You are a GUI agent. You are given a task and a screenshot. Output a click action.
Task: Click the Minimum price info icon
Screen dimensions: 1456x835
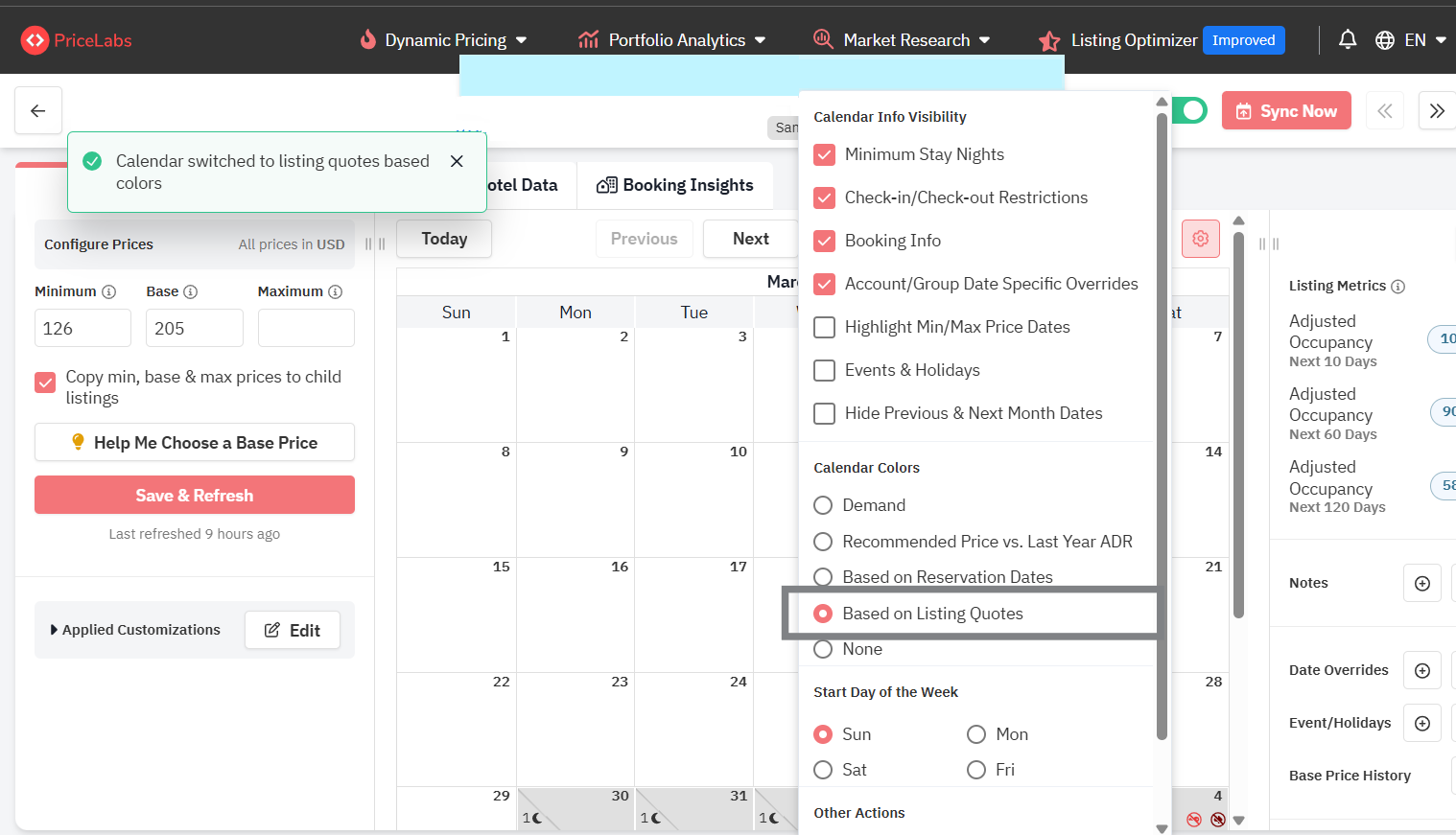coord(109,291)
